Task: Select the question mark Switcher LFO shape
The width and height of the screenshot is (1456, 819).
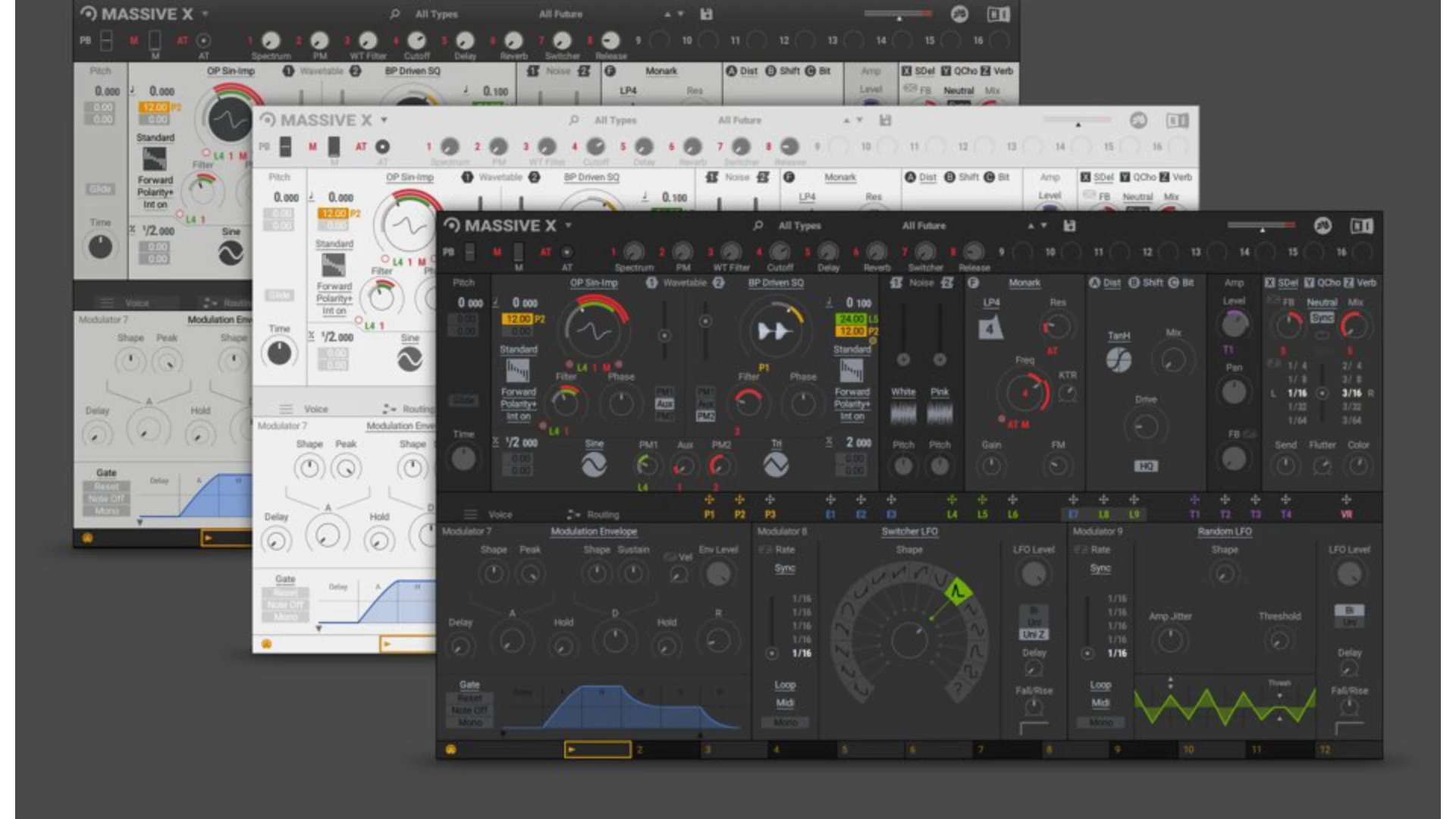Action: [x=959, y=689]
